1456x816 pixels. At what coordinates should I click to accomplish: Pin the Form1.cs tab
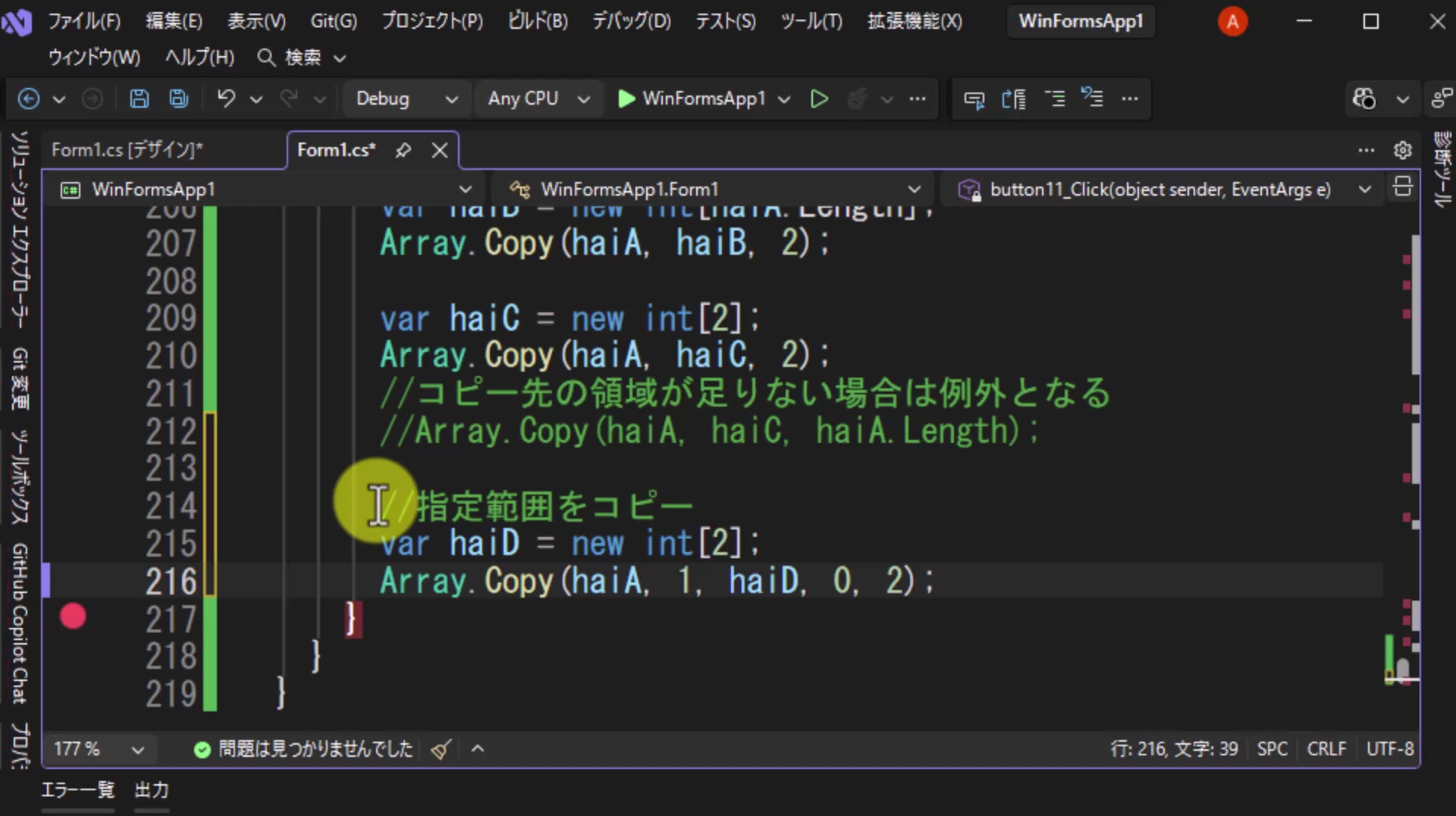[403, 150]
